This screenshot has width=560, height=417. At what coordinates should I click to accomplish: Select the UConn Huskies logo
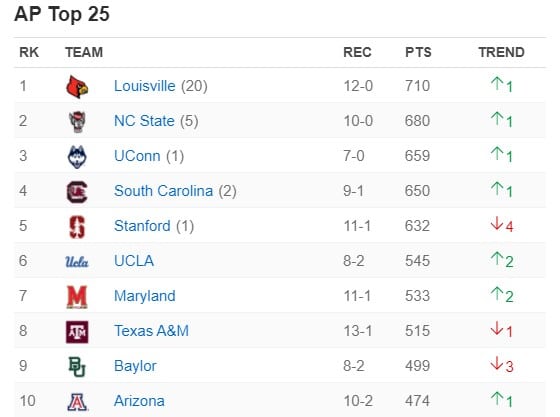coord(77,157)
